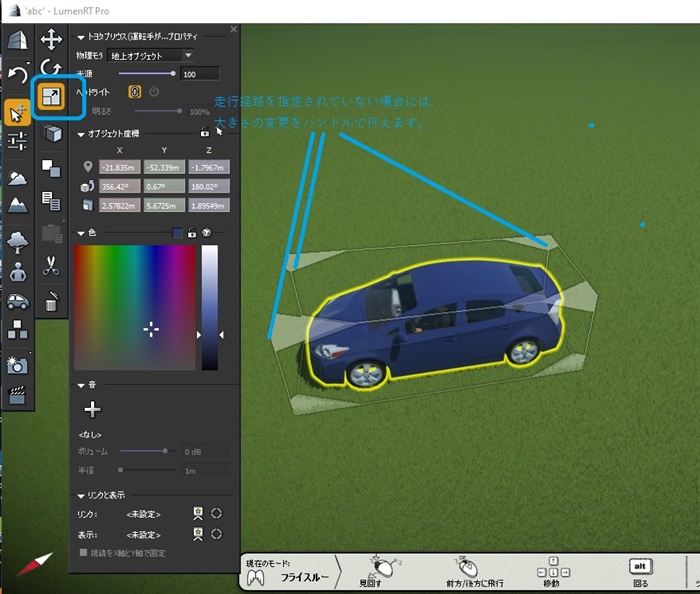The image size is (700, 594).
Task: Toggle the object coordinates lock
Action: click(204, 131)
